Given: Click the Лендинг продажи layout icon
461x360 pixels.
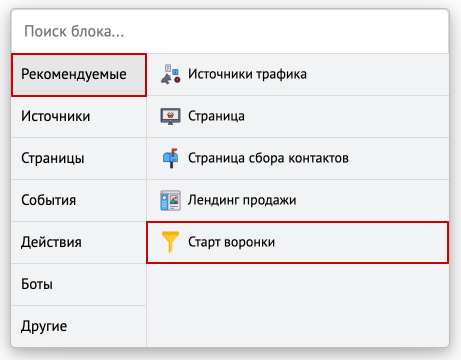Looking at the screenshot, I should tap(170, 200).
